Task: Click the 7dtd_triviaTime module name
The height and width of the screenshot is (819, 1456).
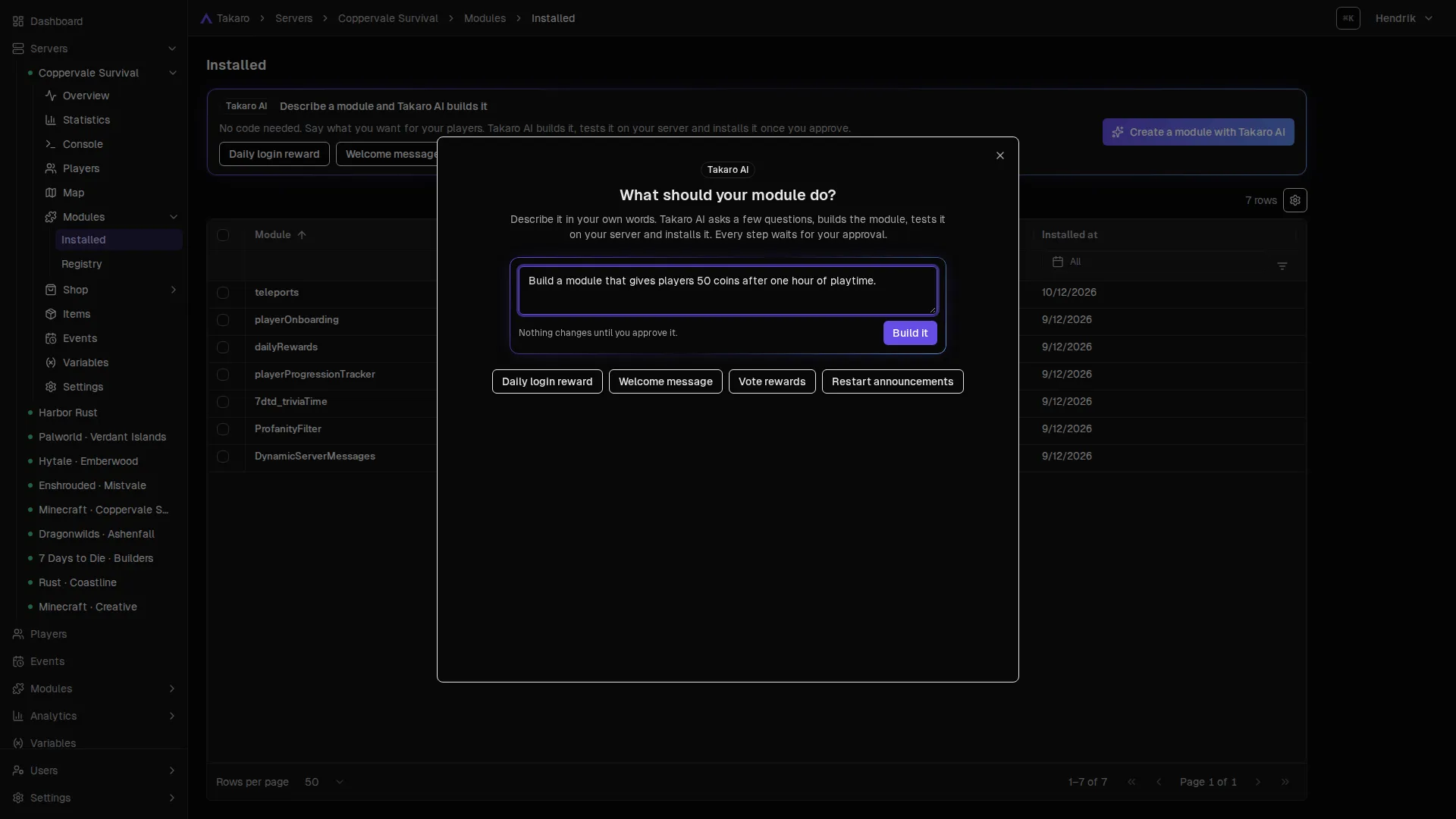Action: pos(291,402)
